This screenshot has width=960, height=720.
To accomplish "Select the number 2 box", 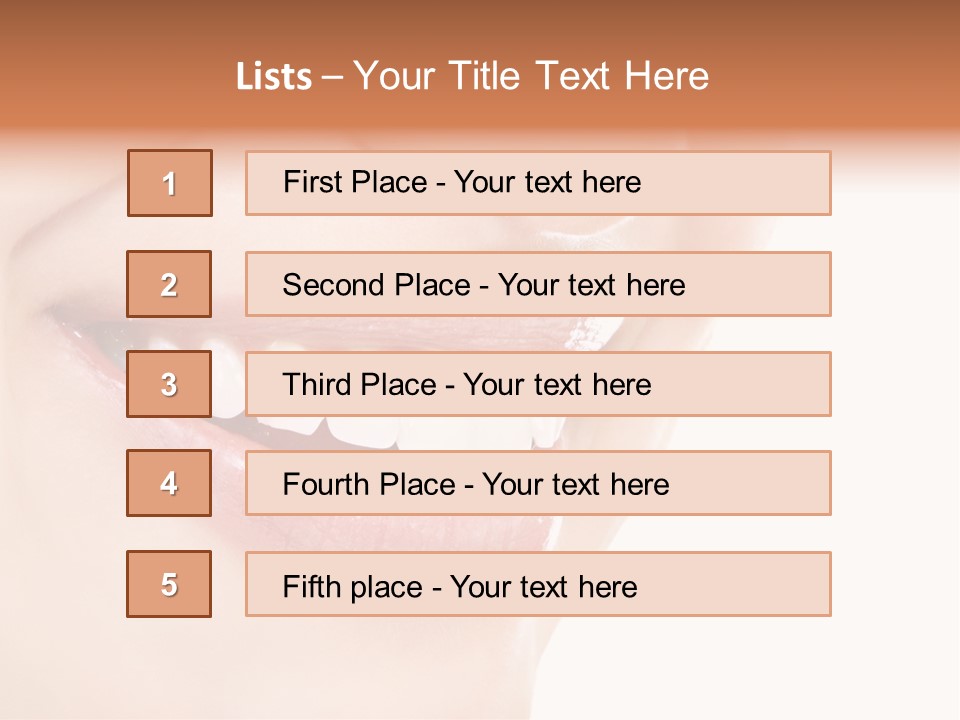I will coord(169,284).
